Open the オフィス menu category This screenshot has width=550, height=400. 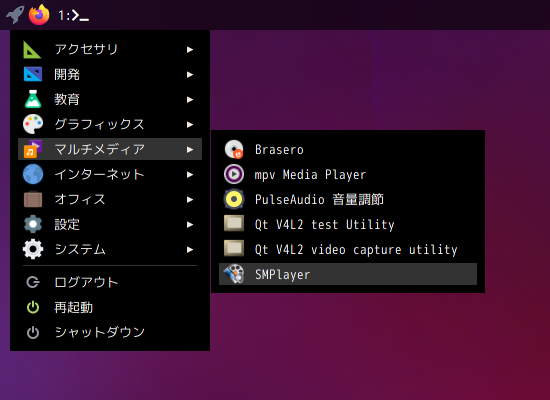[x=110, y=199]
